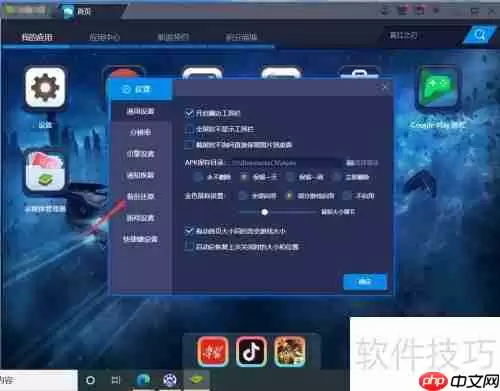
Task: Open the Engine settings sidebar category
Action: [x=141, y=154]
